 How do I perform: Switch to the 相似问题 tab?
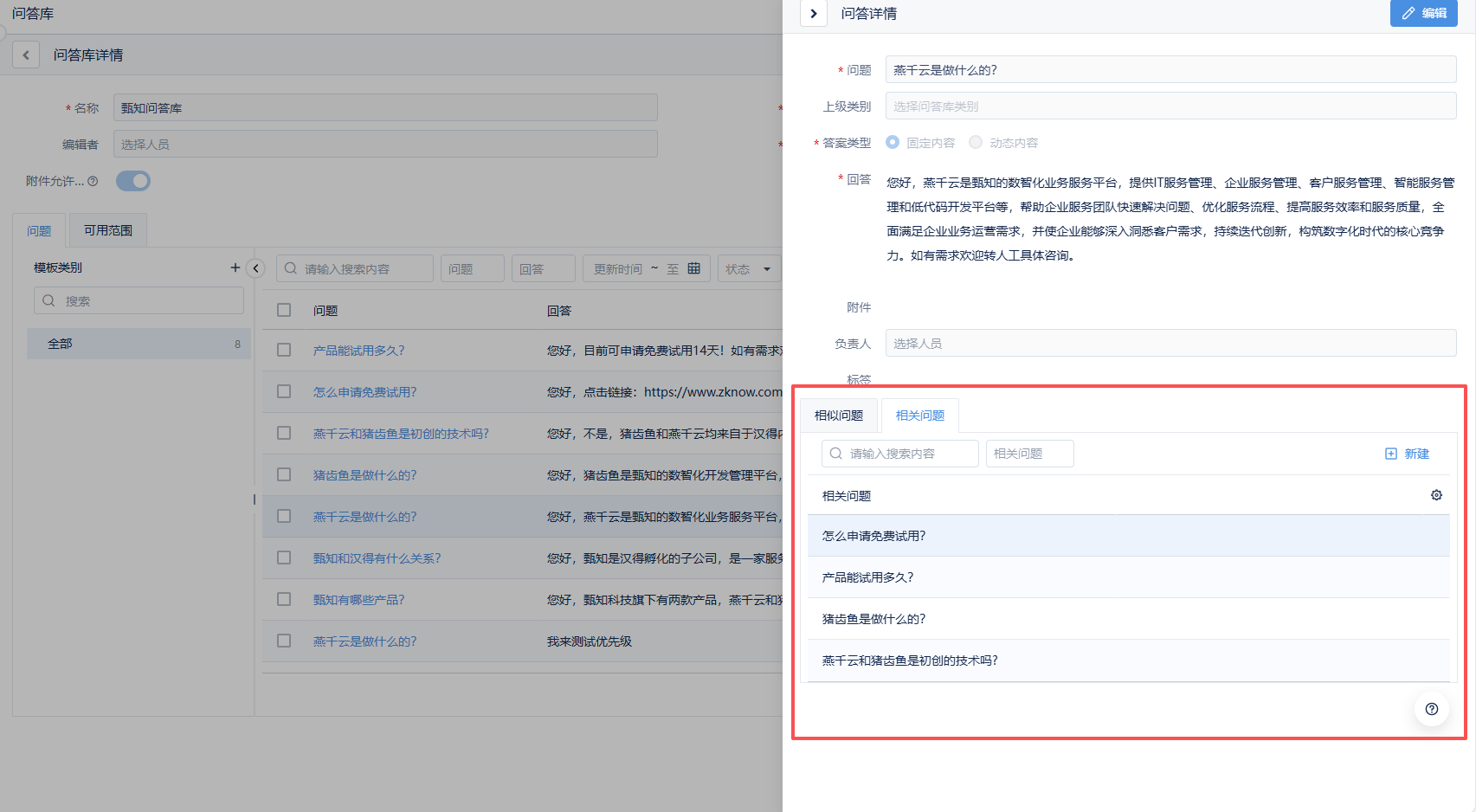pyautogui.click(x=838, y=416)
